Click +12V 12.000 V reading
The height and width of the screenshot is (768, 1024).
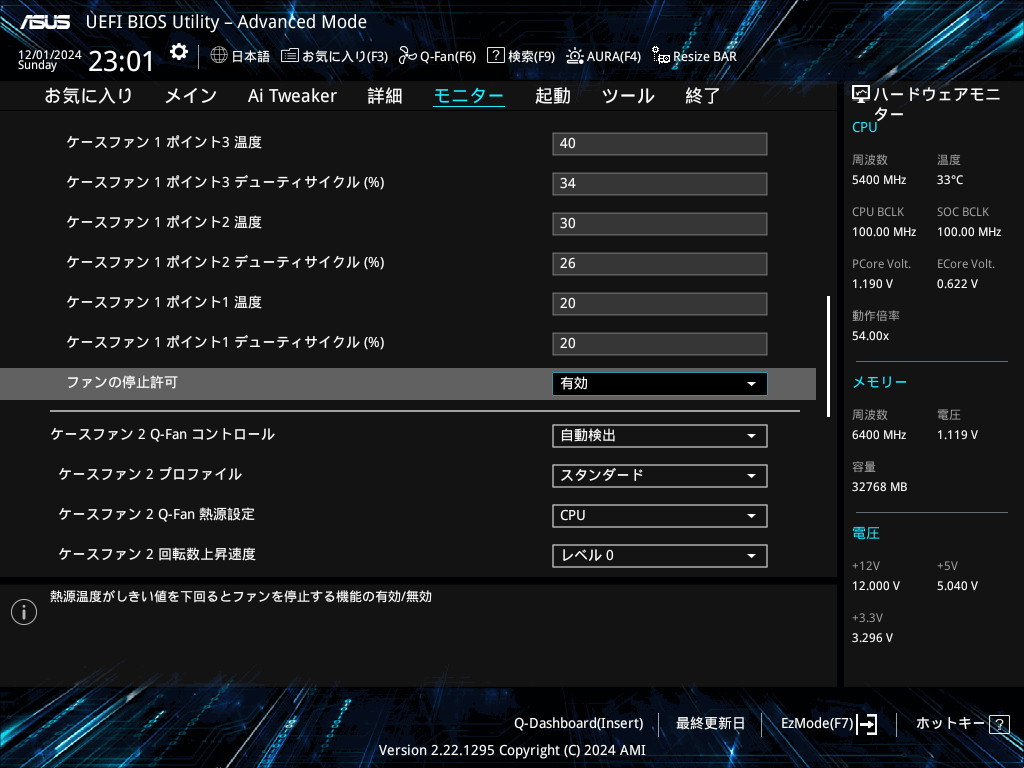point(876,586)
